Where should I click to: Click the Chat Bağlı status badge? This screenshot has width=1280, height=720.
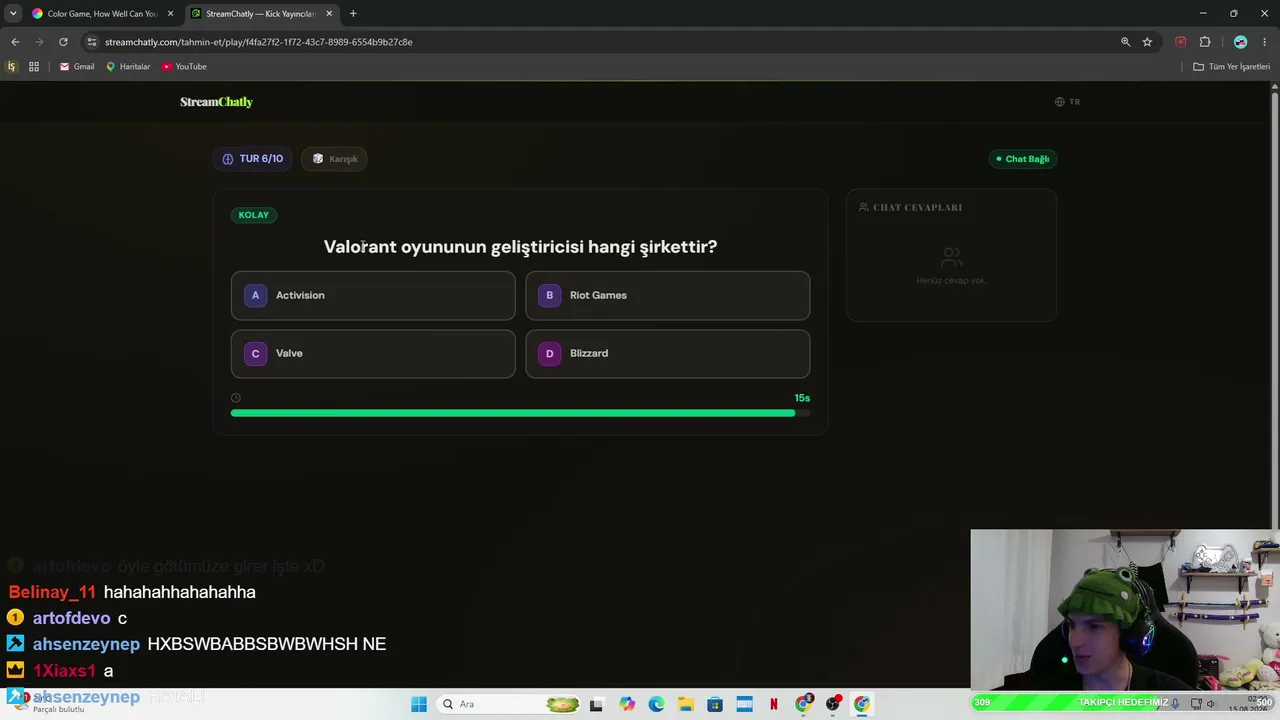(1023, 159)
